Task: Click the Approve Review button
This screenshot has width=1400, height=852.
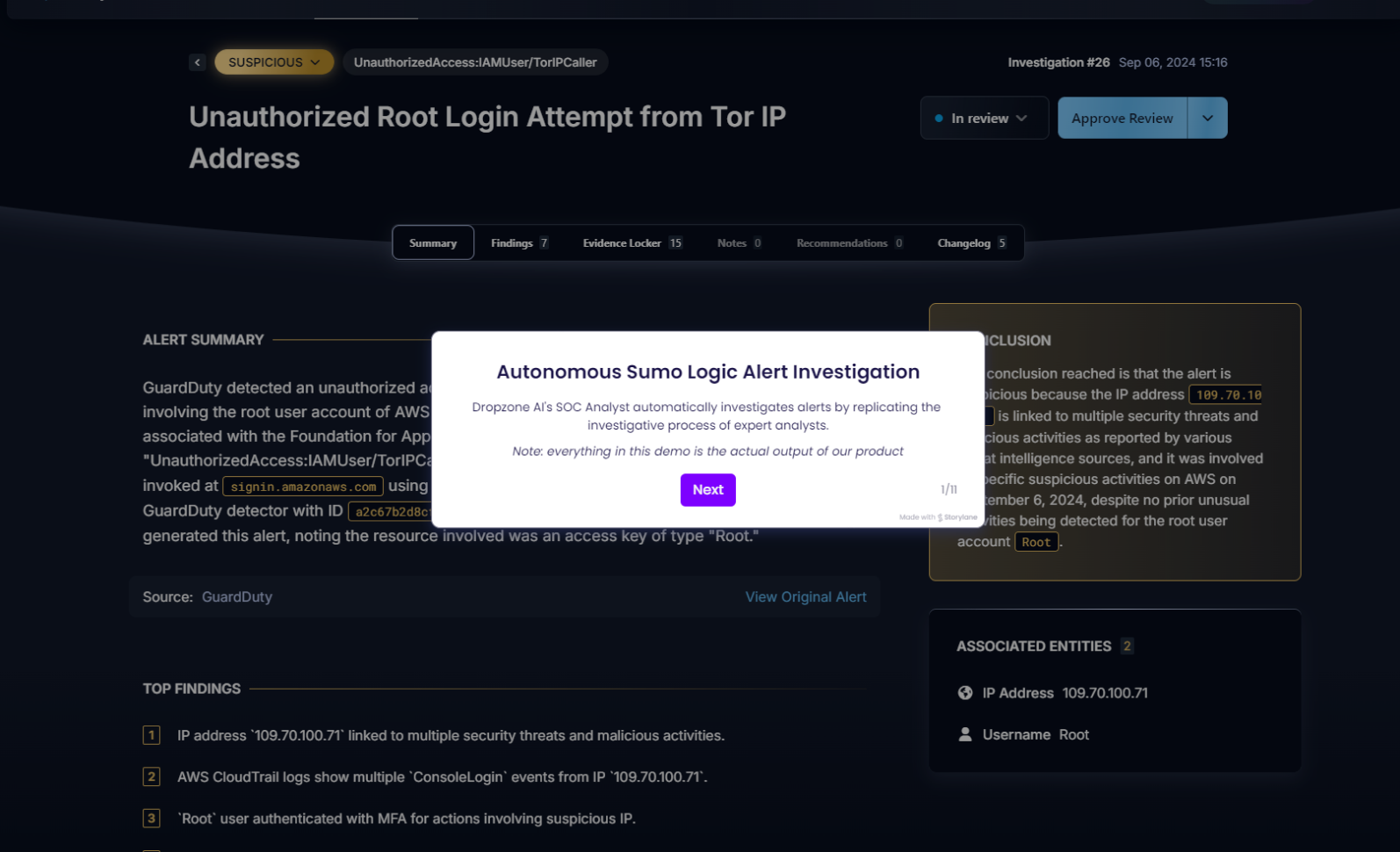Action: [x=1122, y=118]
